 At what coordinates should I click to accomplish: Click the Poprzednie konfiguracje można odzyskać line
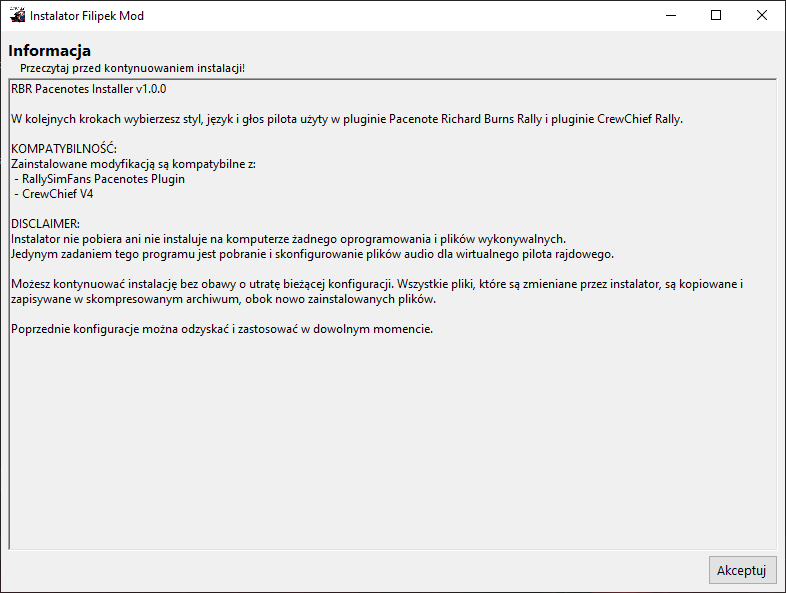221,329
